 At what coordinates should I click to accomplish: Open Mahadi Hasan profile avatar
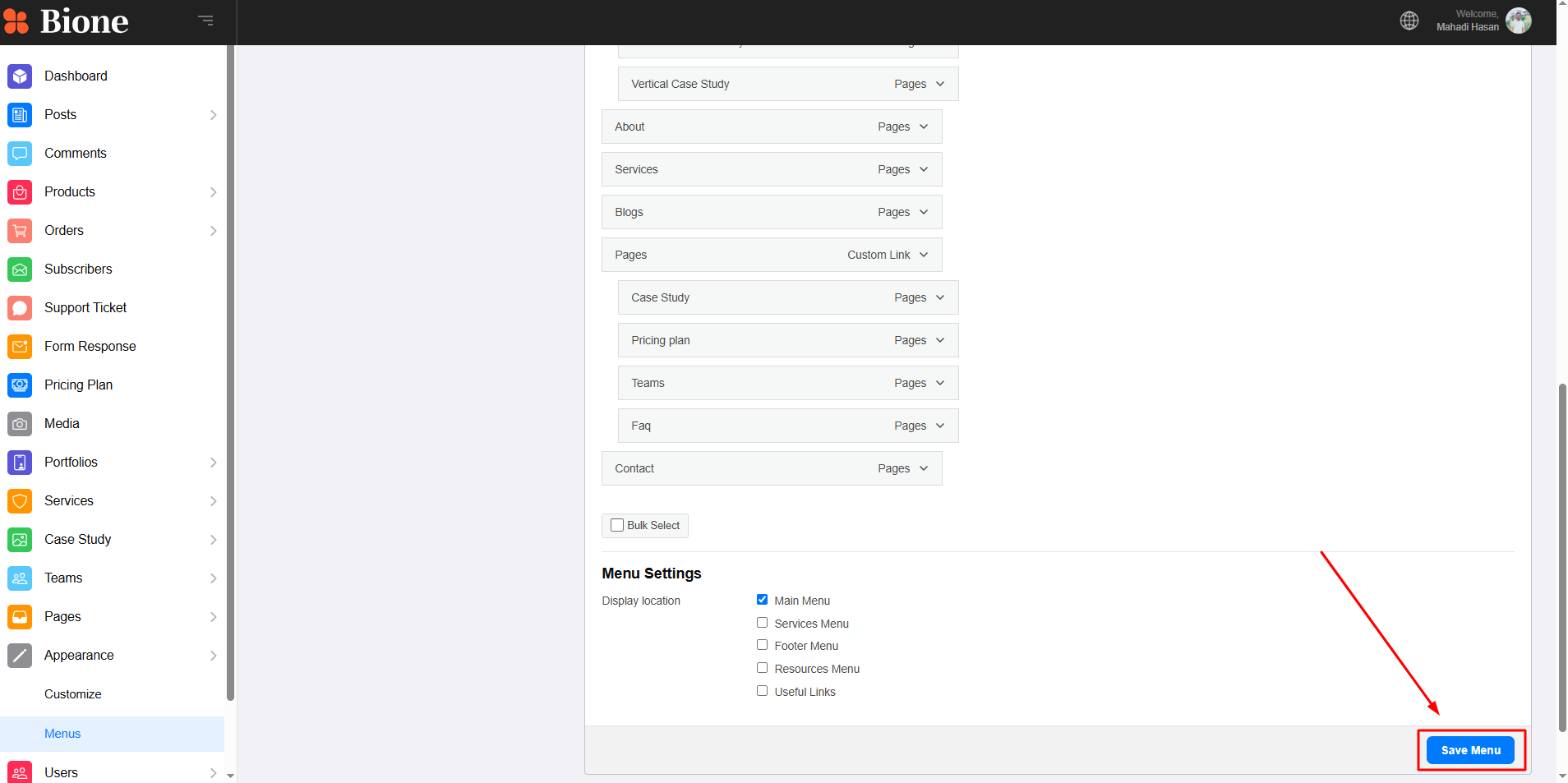1519,21
